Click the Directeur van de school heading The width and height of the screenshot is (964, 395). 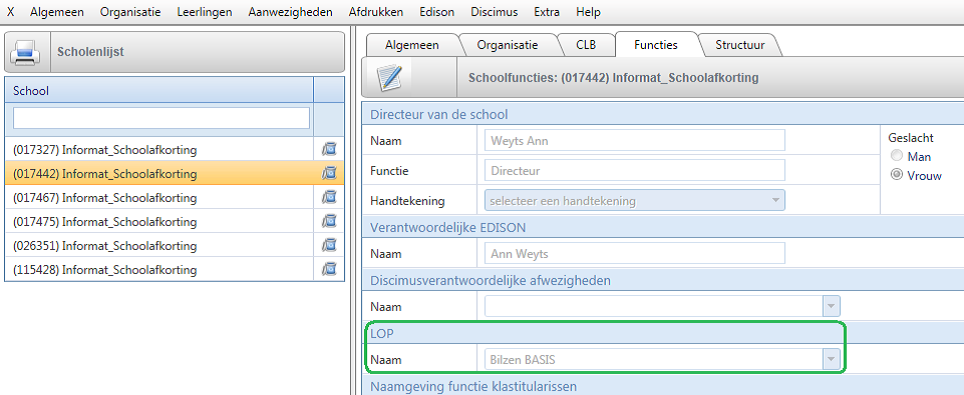coord(439,114)
